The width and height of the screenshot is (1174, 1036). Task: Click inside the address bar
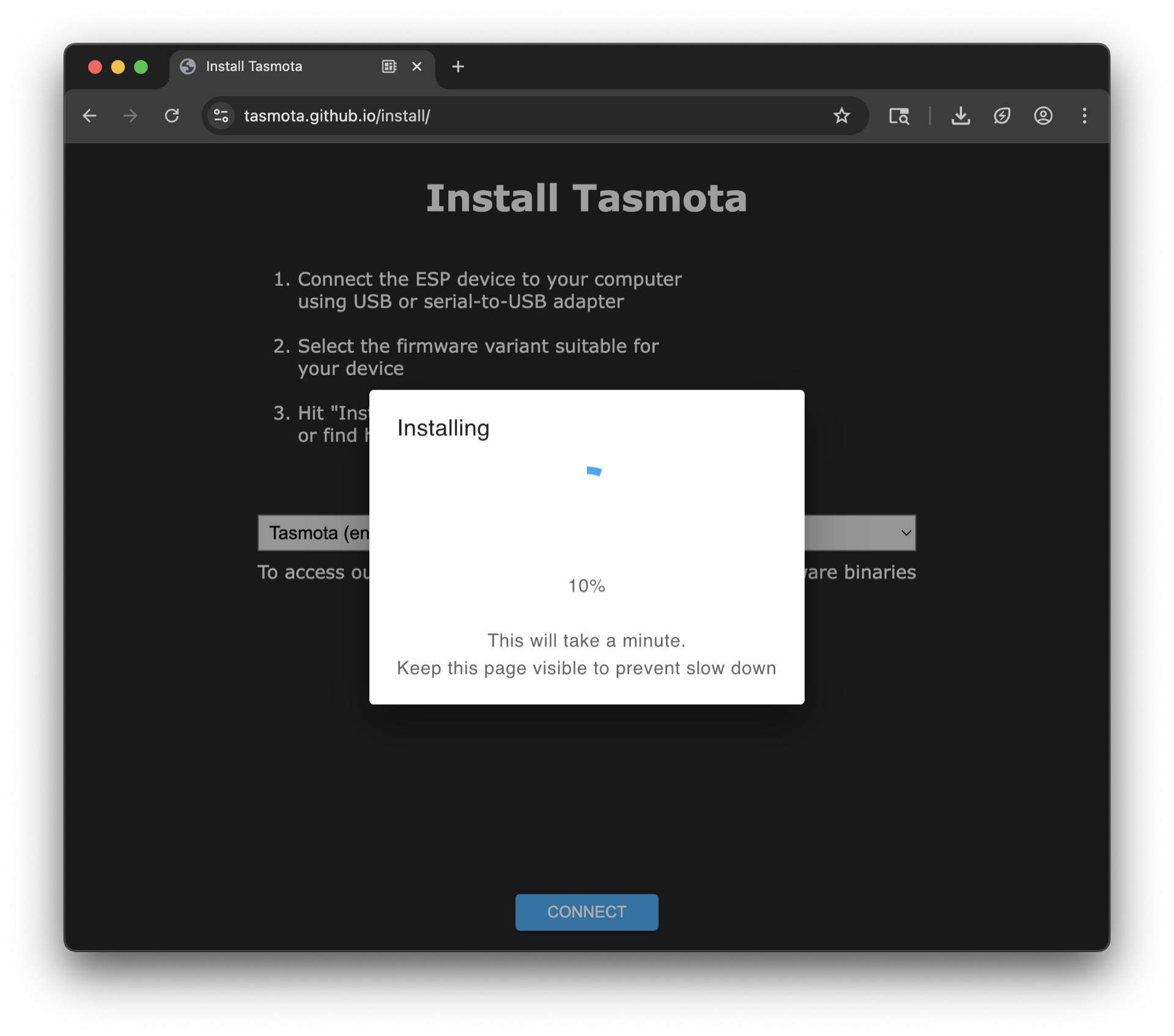point(428,116)
